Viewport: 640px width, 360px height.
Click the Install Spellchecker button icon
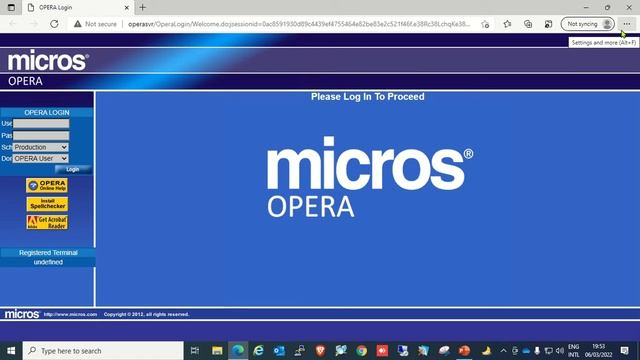(x=47, y=204)
